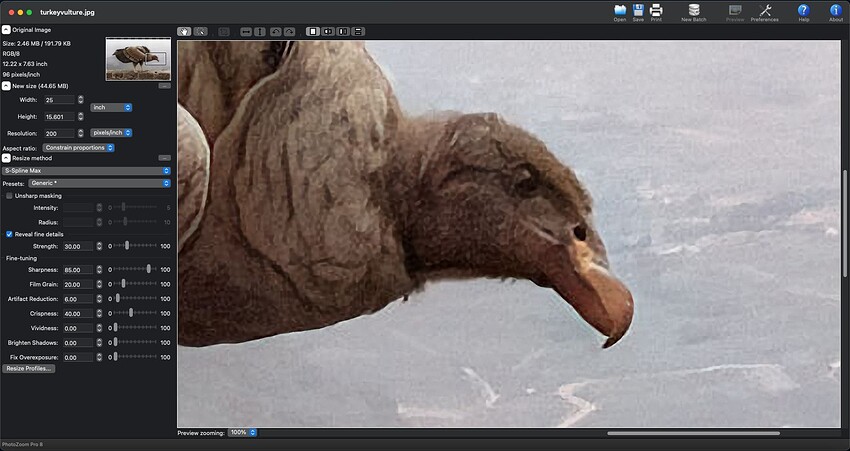Open the inch units dropdown
The height and width of the screenshot is (451, 850).
(x=111, y=107)
